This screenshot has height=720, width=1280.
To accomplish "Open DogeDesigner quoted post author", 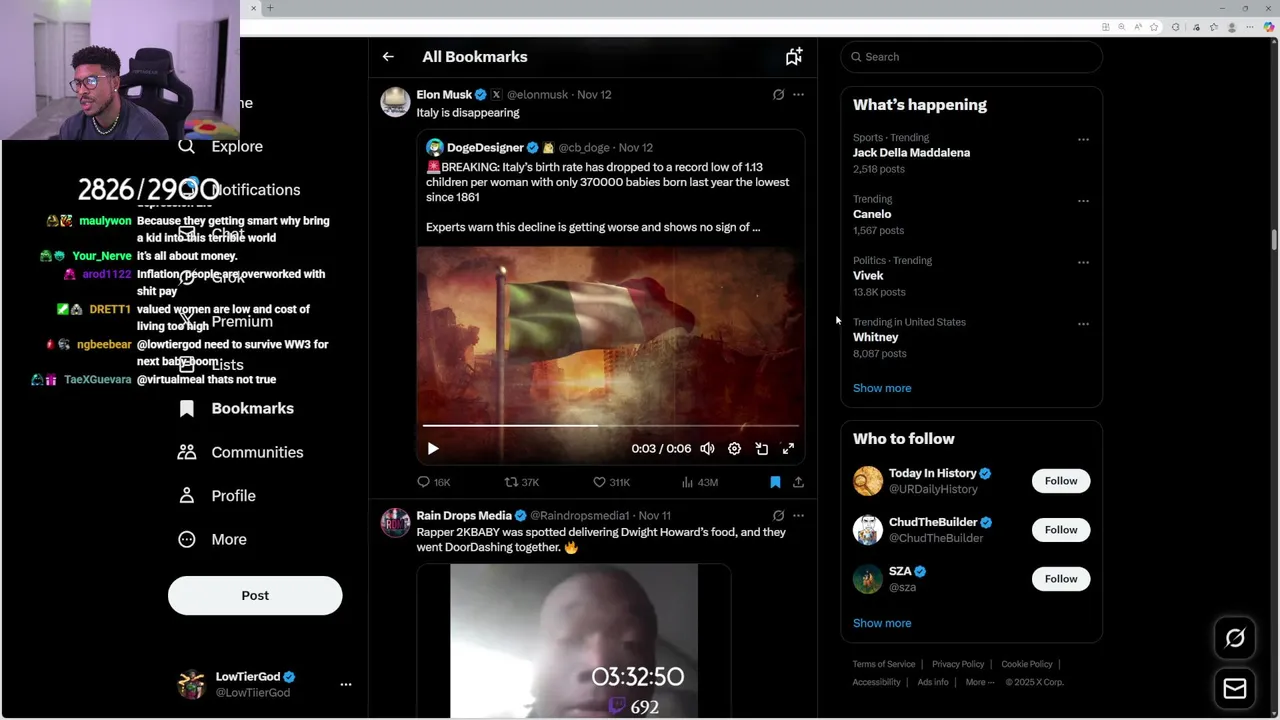I will click(485, 147).
